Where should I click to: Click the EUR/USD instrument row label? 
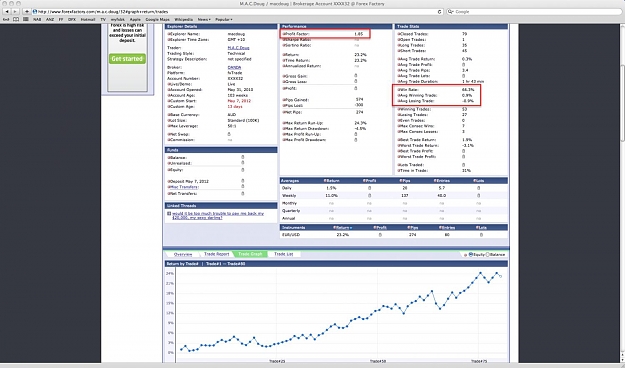pyautogui.click(x=291, y=235)
